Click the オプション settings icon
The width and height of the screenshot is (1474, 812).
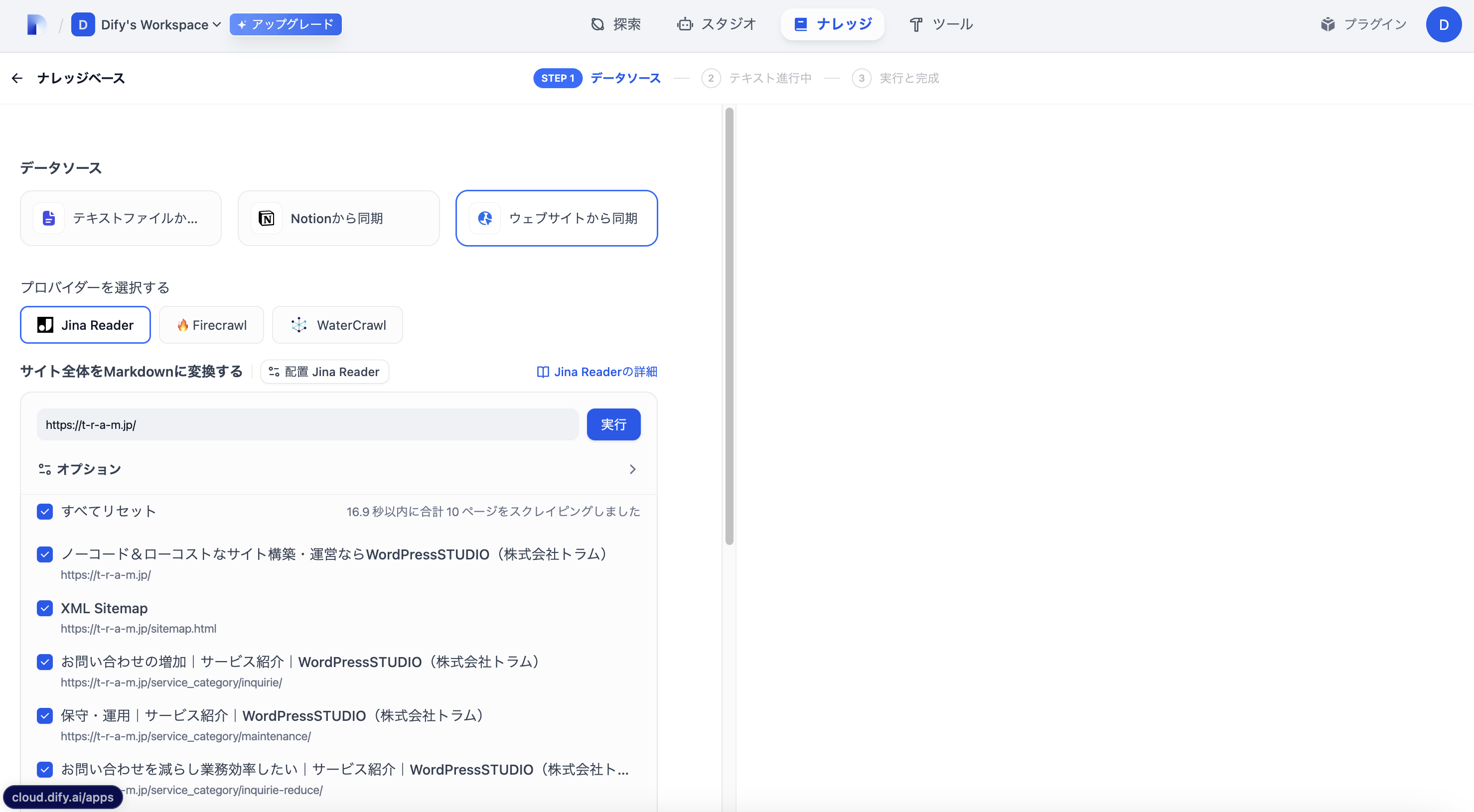45,469
